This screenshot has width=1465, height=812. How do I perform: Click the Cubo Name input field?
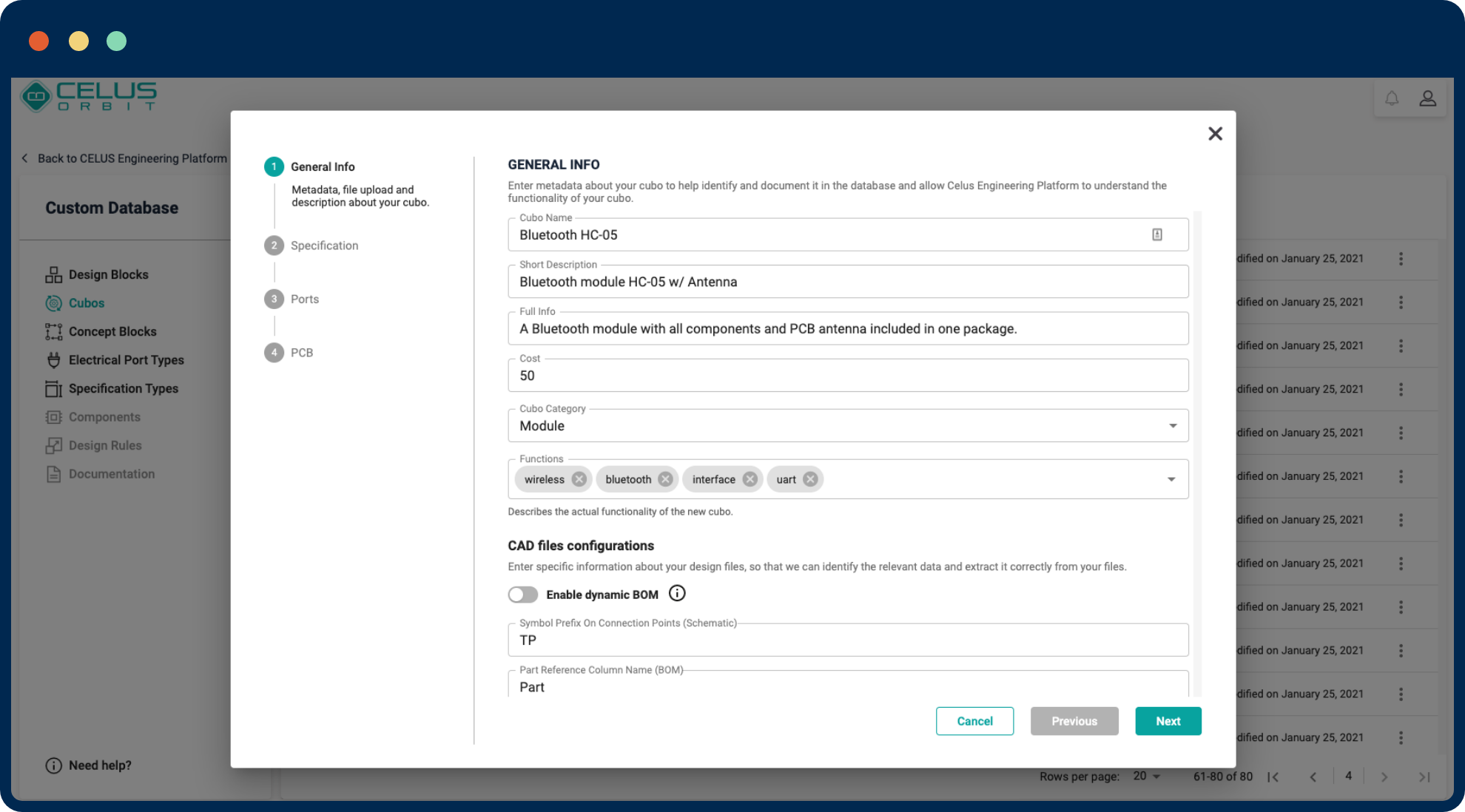(x=848, y=234)
